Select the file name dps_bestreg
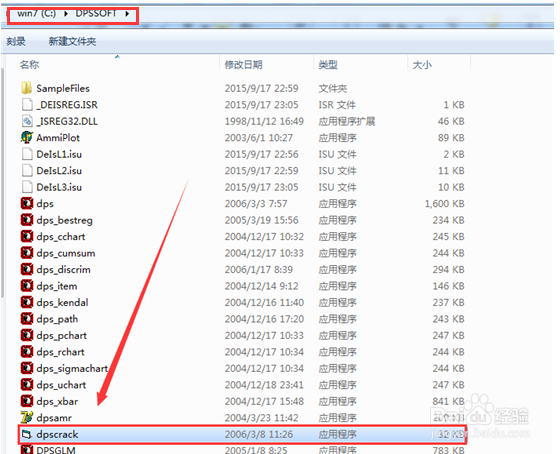The height and width of the screenshot is (454, 560). point(64,220)
